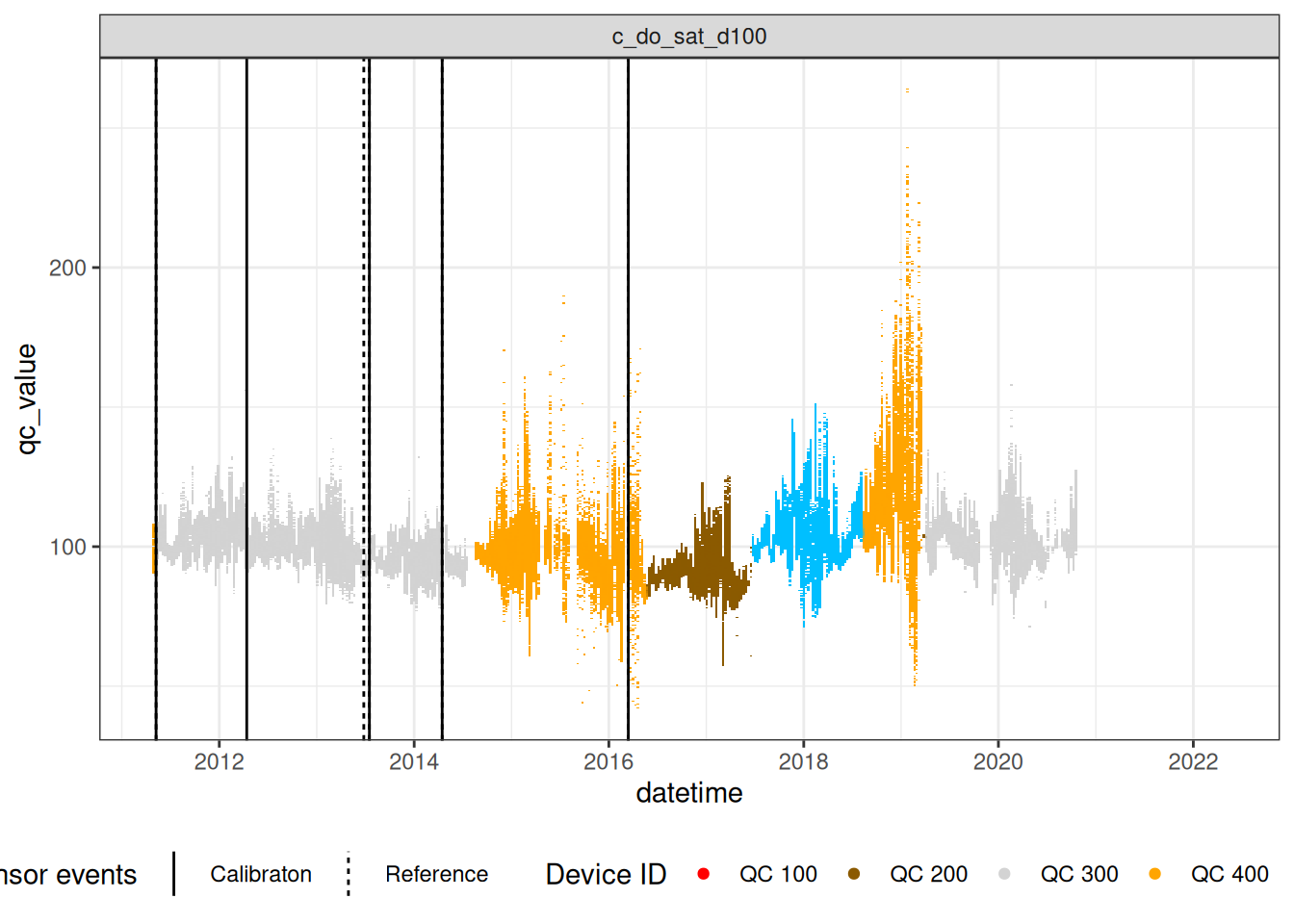1294x924 pixels.
Task: Click the datetime x-axis title
Action: coord(689,793)
